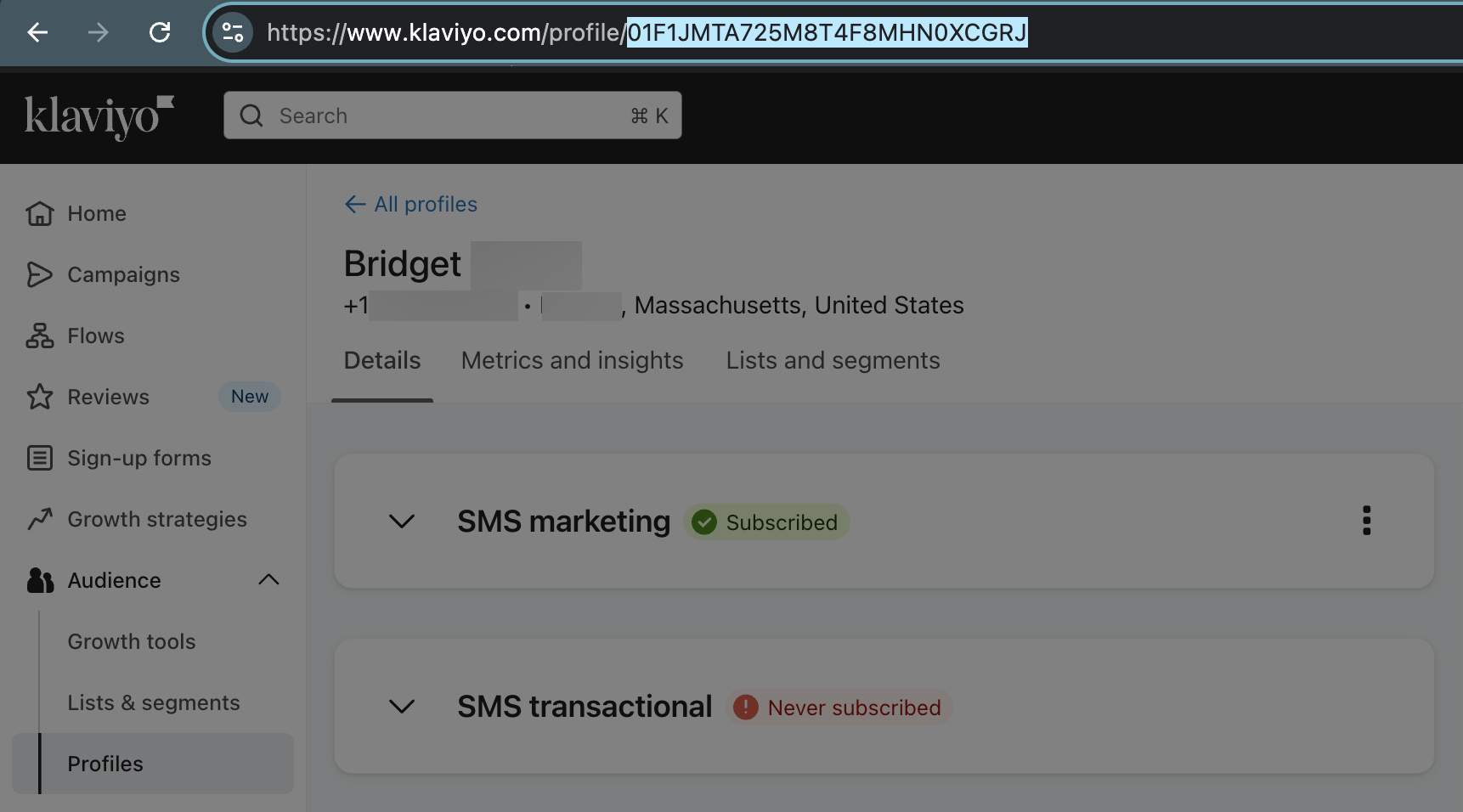This screenshot has height=812, width=1463.
Task: Collapse the Audience sidebar section
Action: pos(268,580)
